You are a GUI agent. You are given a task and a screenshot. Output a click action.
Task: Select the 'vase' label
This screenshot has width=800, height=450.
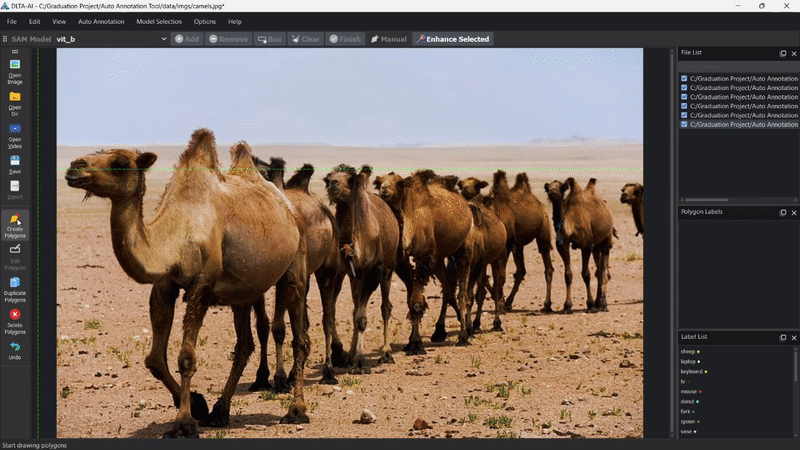pyautogui.click(x=688, y=432)
